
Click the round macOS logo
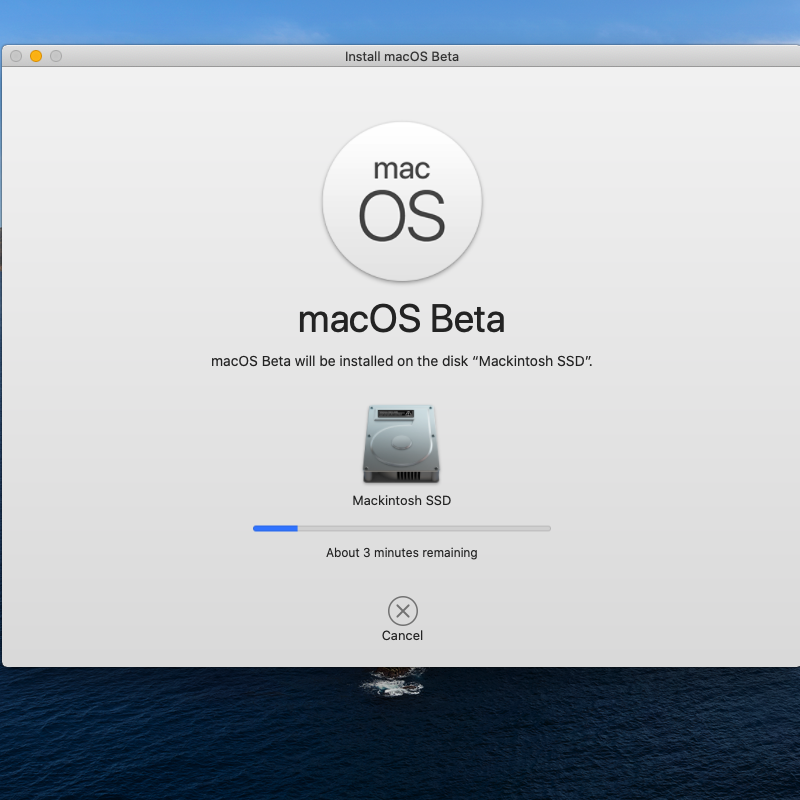(x=402, y=201)
